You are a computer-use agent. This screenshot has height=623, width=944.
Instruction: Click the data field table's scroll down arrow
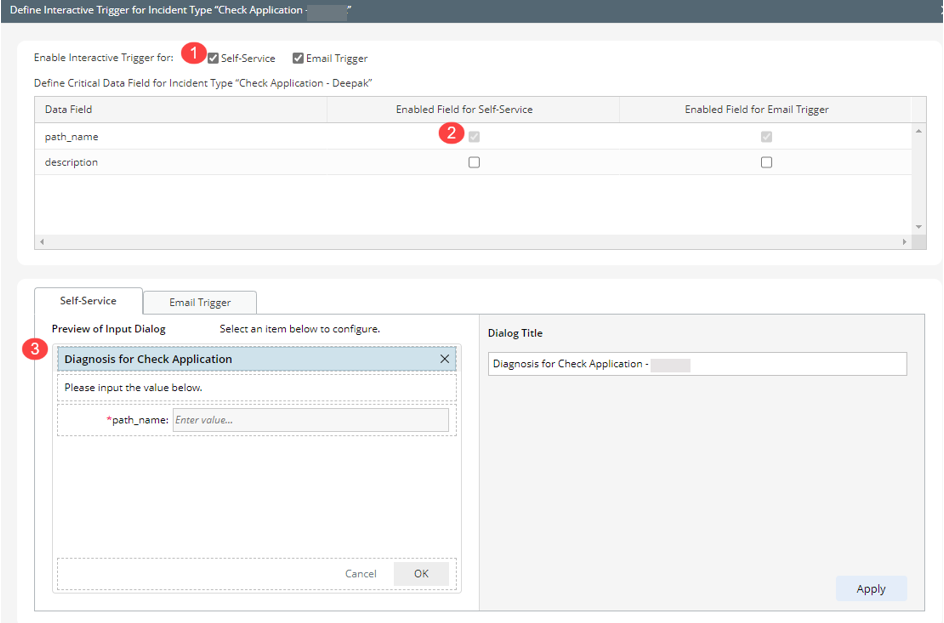click(919, 227)
